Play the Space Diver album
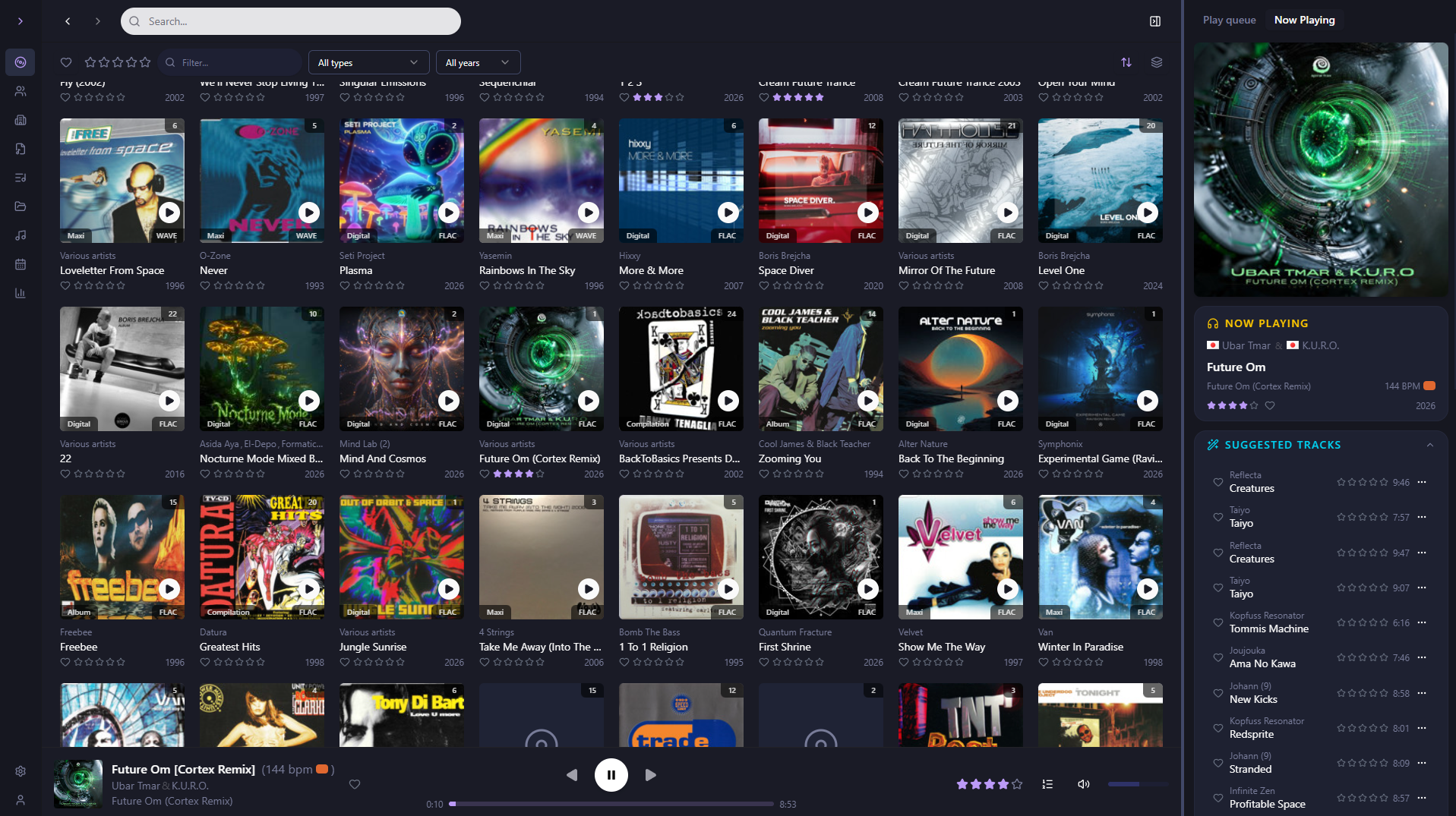 pos(868,213)
